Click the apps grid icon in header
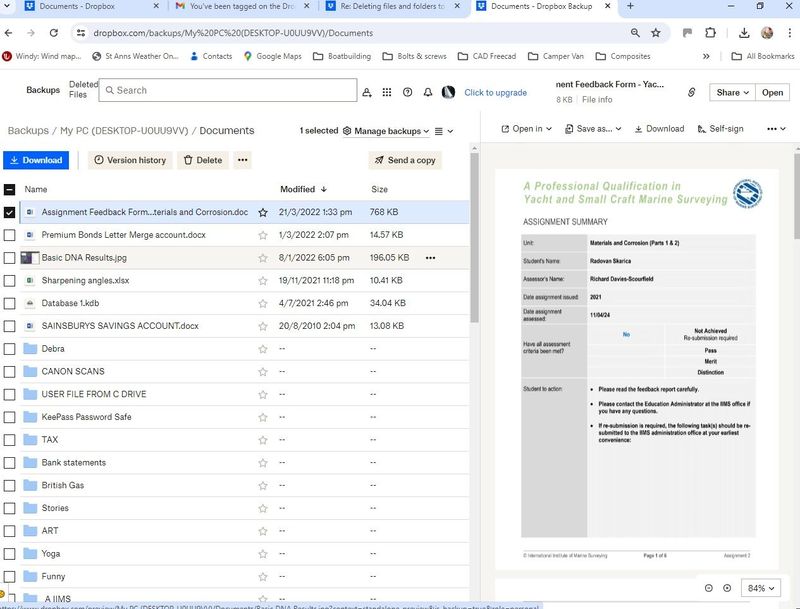 pyautogui.click(x=386, y=92)
